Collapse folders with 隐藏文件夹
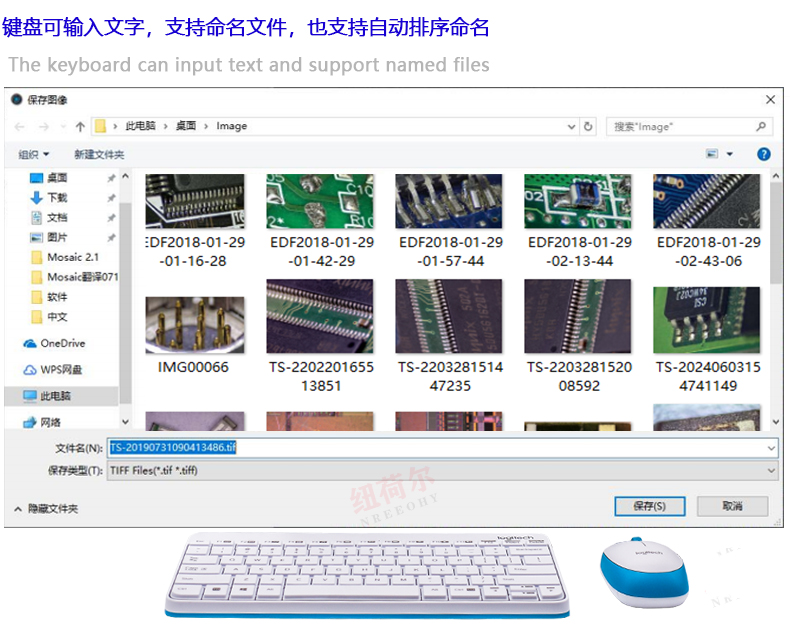Screen dimensions: 790x631 [46, 509]
